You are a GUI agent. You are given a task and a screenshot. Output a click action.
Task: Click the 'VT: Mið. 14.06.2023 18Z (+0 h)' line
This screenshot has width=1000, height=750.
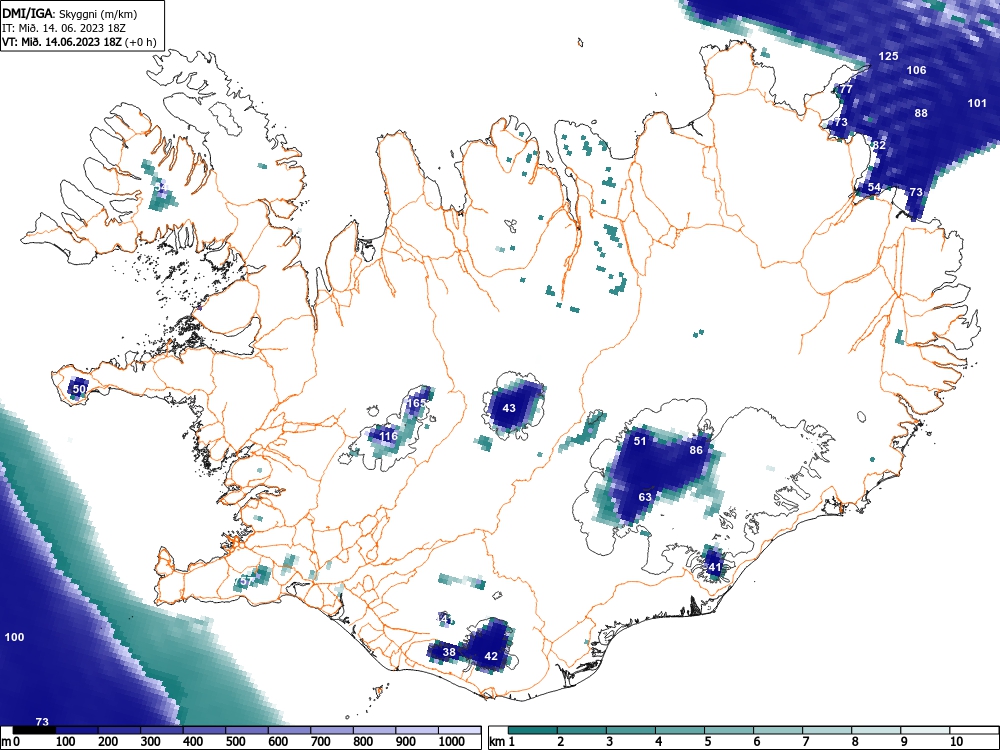79,42
